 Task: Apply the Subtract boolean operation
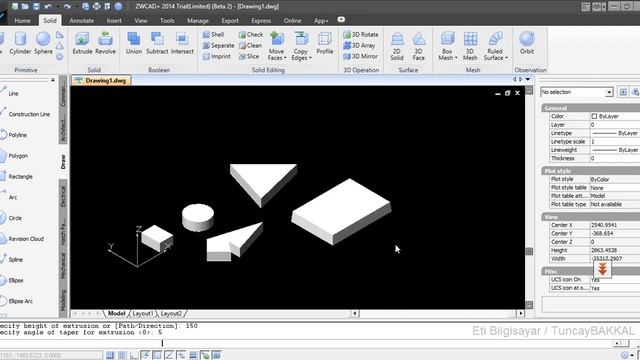coord(157,43)
